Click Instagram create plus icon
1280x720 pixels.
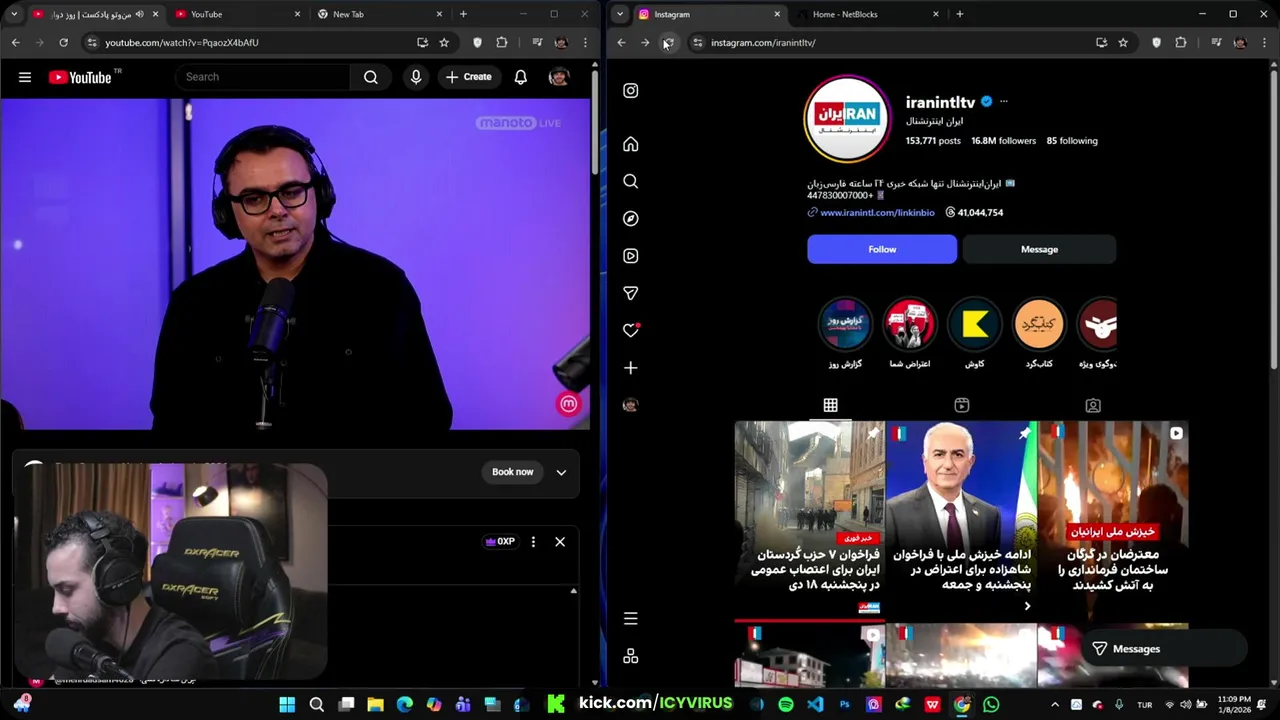pos(631,368)
